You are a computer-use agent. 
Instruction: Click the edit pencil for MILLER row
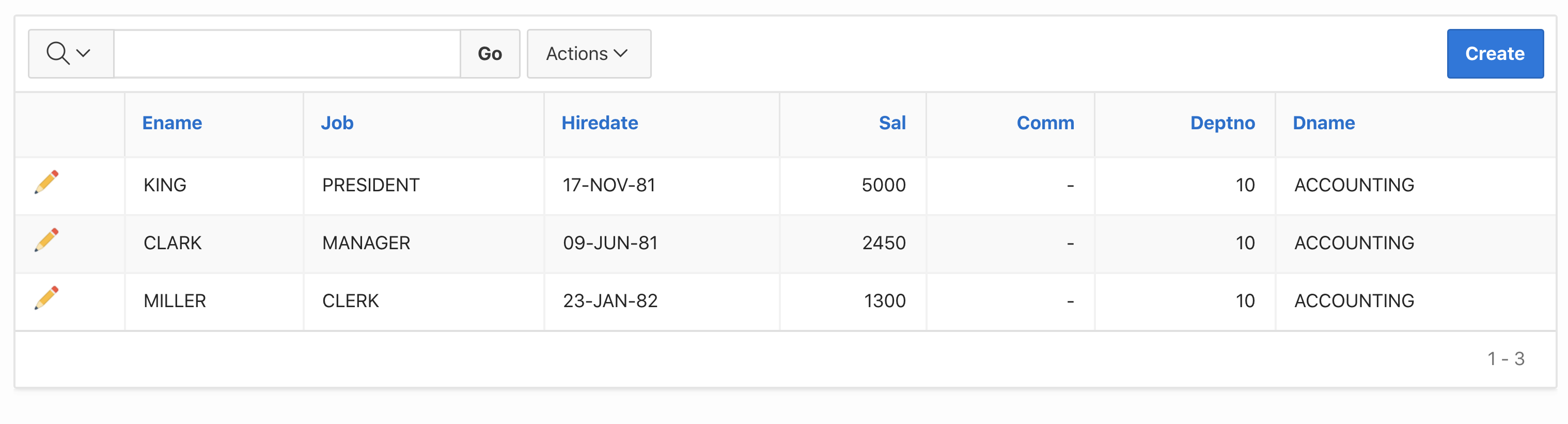tap(47, 298)
